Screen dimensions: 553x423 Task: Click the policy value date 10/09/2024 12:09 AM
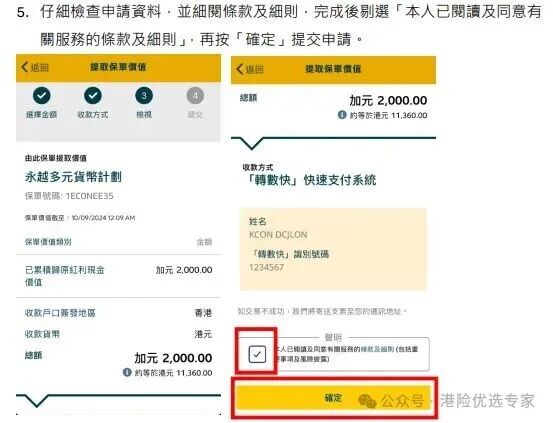click(x=103, y=218)
